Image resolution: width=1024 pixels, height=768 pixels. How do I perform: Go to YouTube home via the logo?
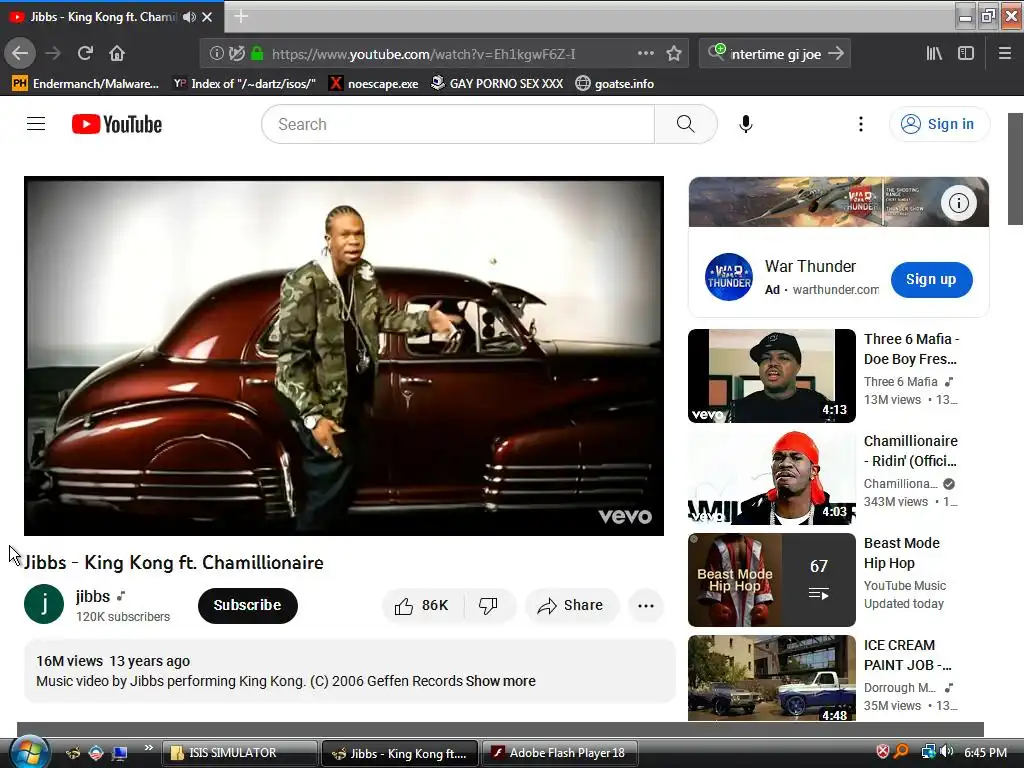[x=117, y=124]
